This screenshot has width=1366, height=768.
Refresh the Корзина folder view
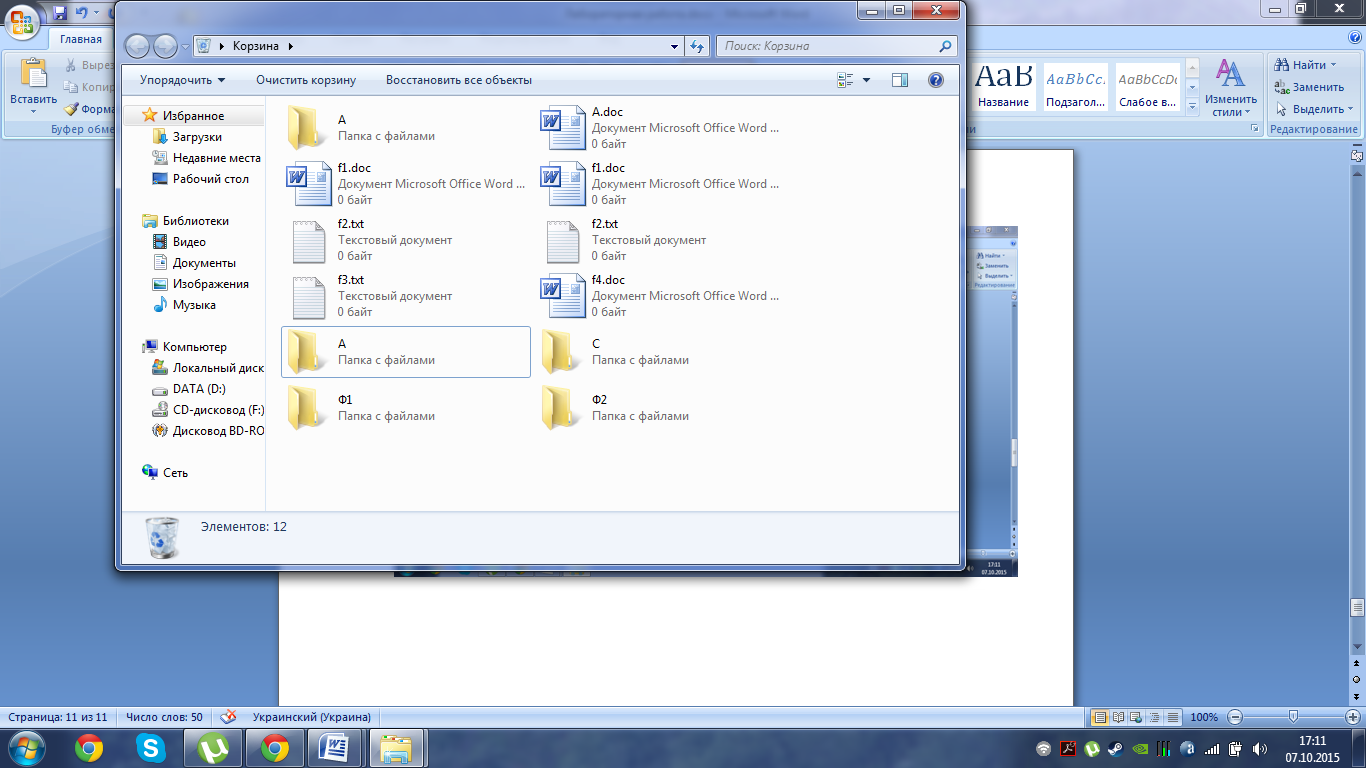pos(698,46)
